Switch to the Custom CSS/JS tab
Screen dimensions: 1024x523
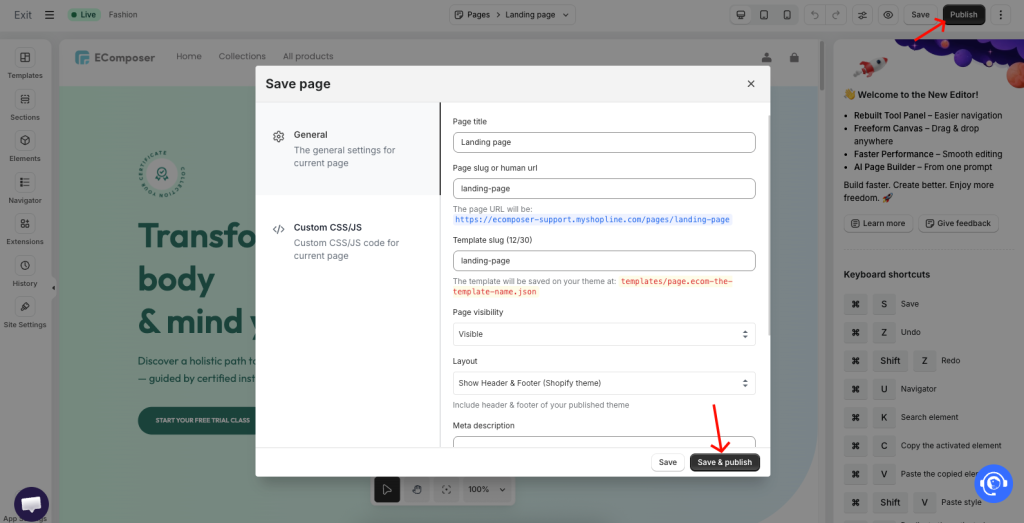pos(347,241)
